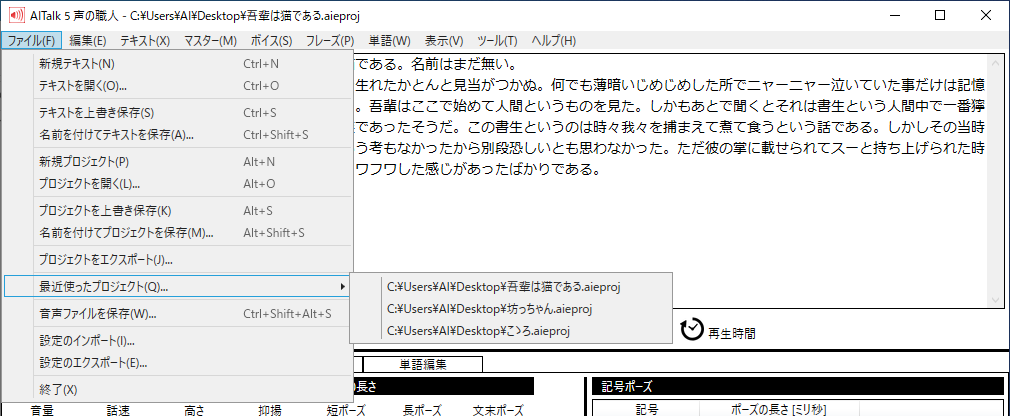Open the フレーズ(P) menu
Viewport: 1010px width, 416px height.
pyautogui.click(x=330, y=41)
